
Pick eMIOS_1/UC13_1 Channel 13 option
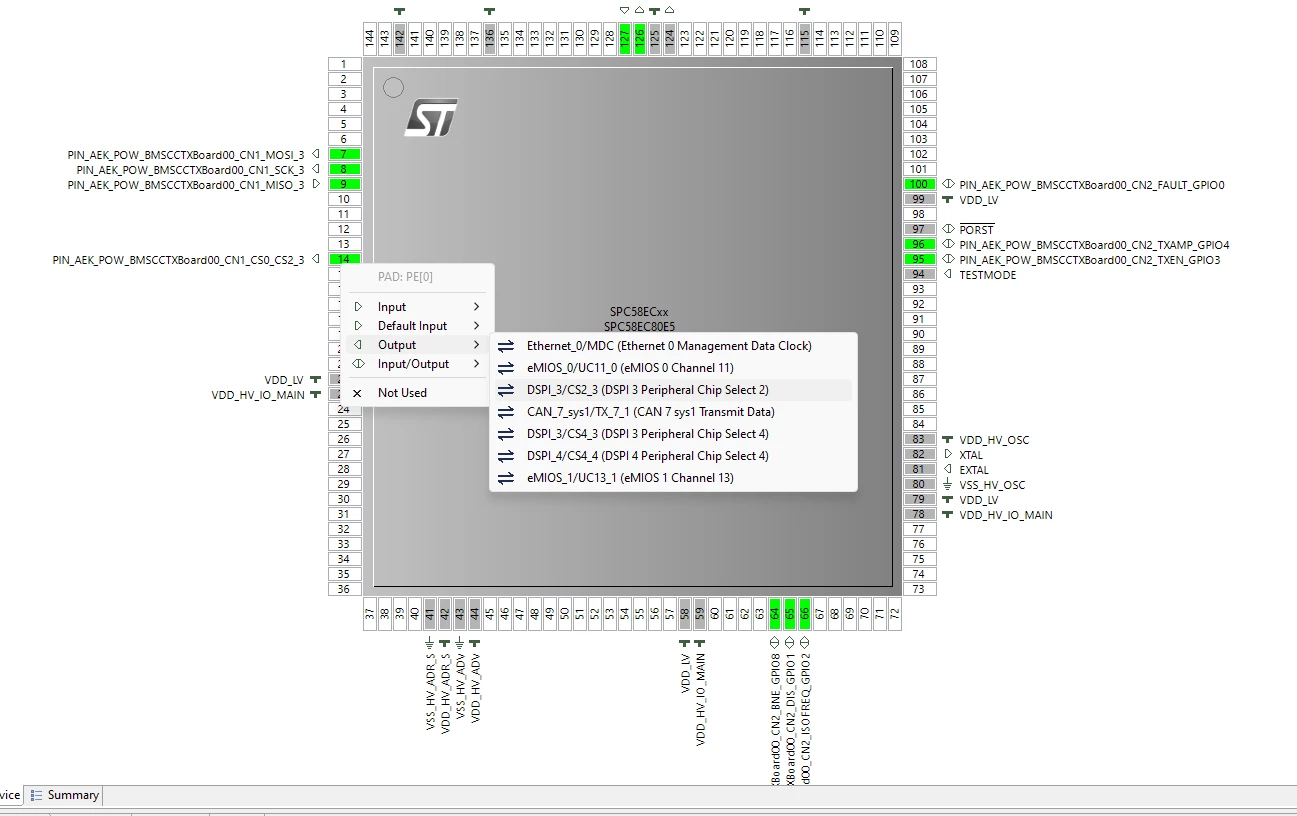pyautogui.click(x=672, y=478)
